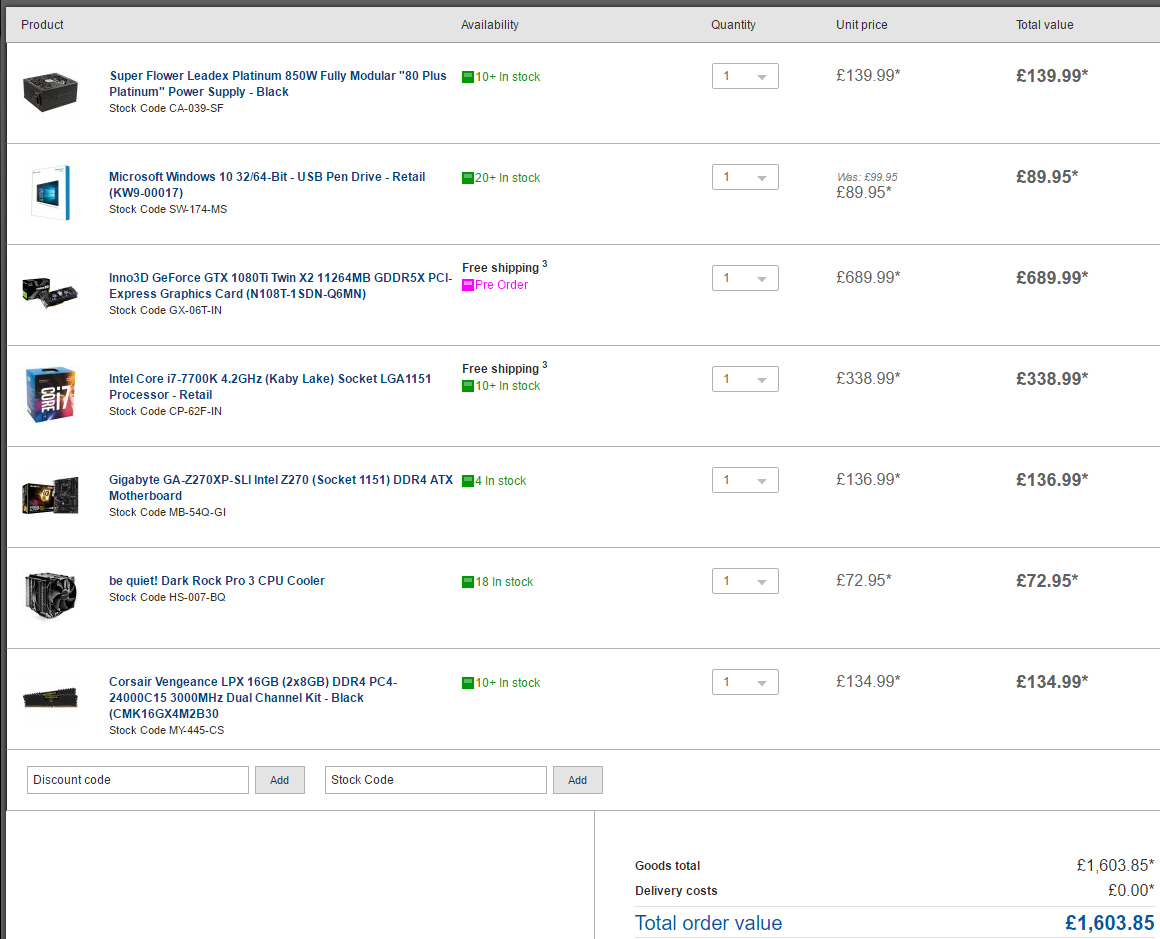
Task: Open quantity dropdown for Intel Core i7-7700K
Action: click(x=745, y=379)
